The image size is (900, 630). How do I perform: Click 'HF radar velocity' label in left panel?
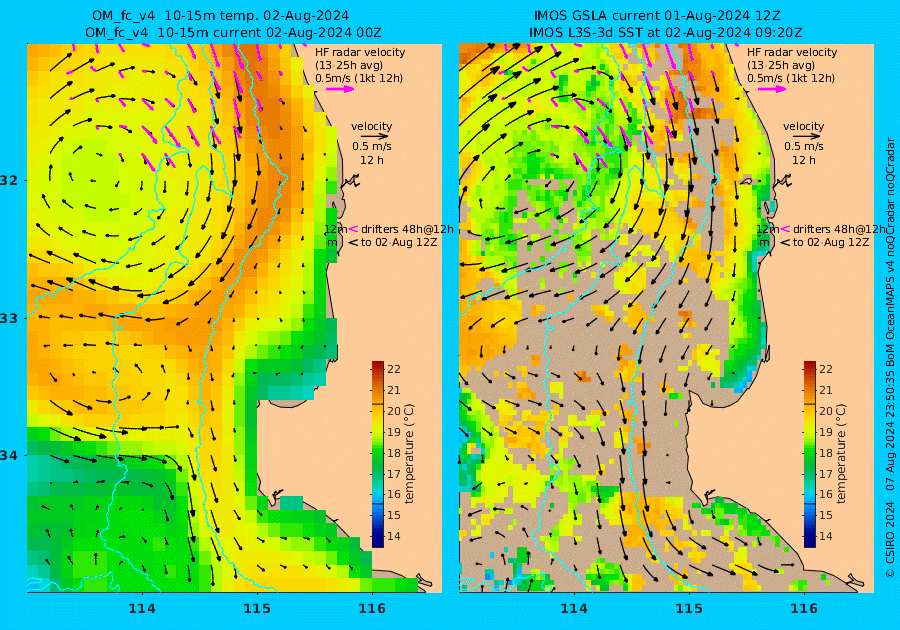(360, 52)
